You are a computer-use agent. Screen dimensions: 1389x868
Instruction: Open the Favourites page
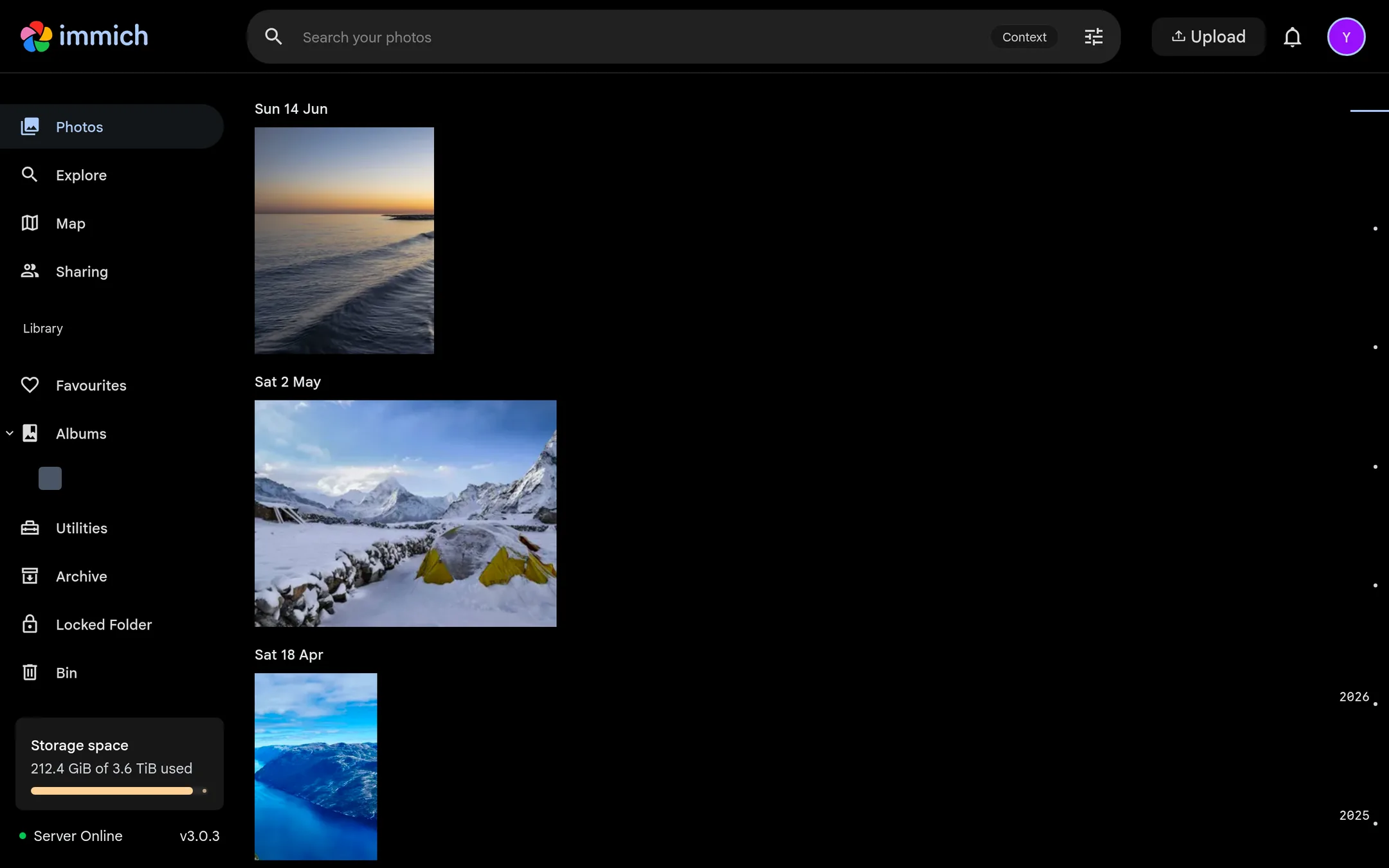[x=112, y=385]
